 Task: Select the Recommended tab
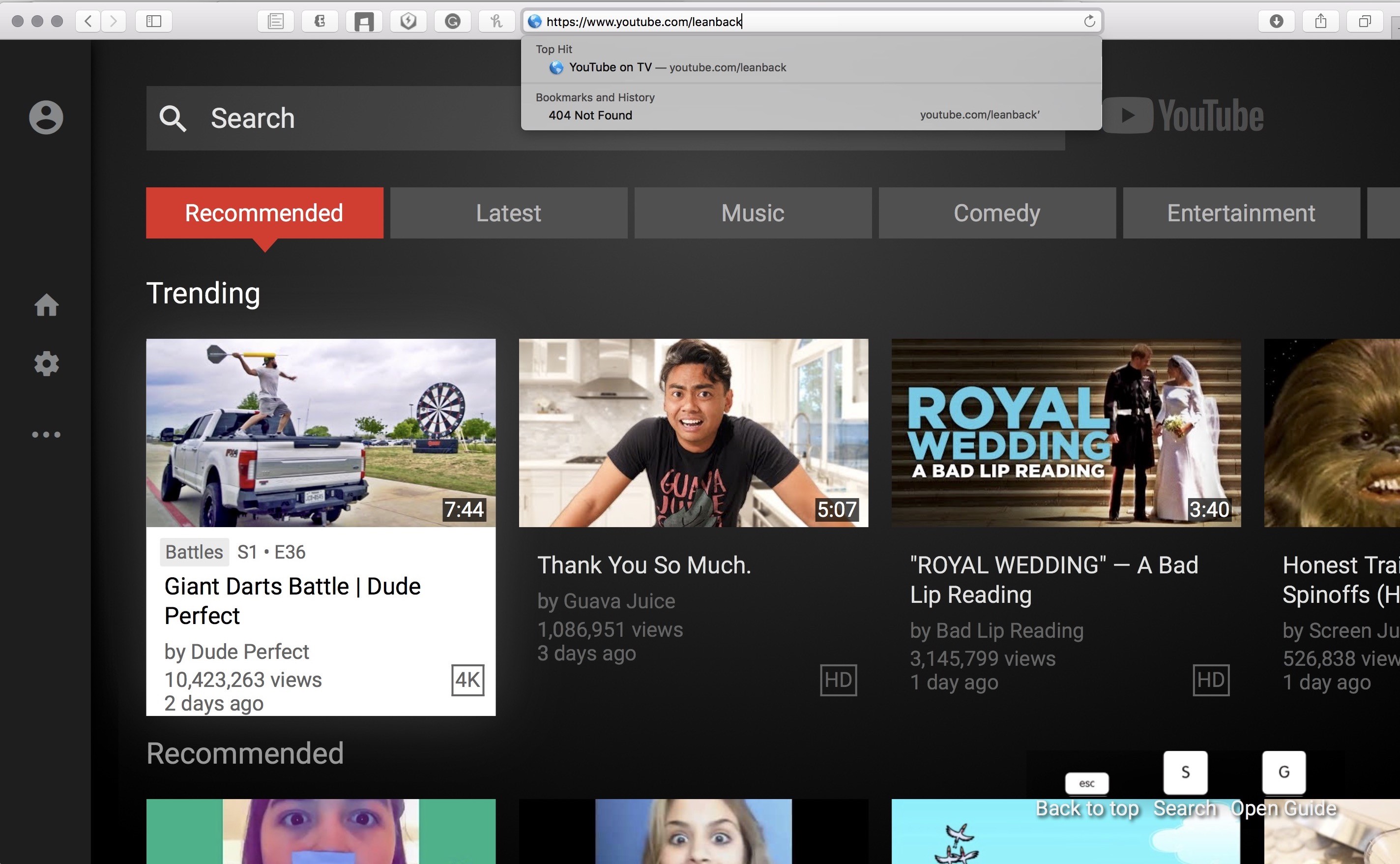264,212
